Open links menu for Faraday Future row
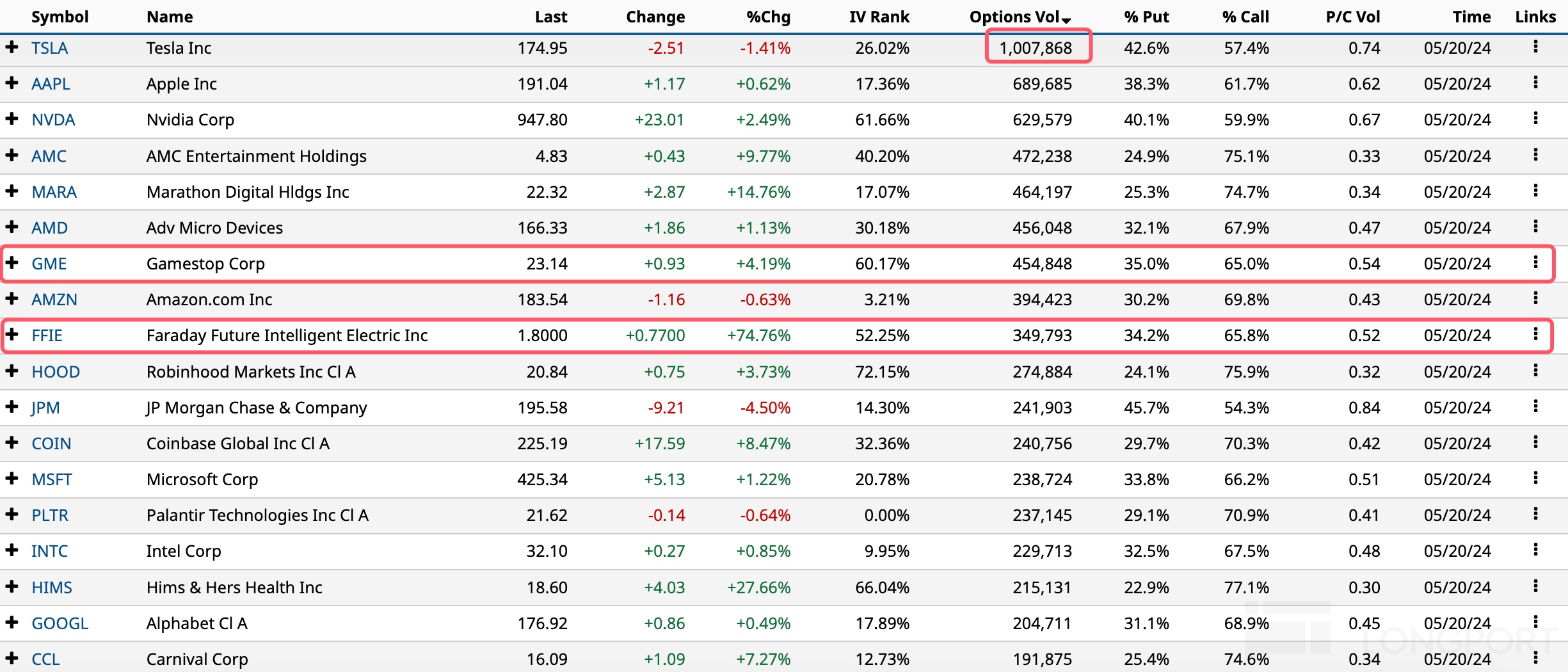 1535,334
